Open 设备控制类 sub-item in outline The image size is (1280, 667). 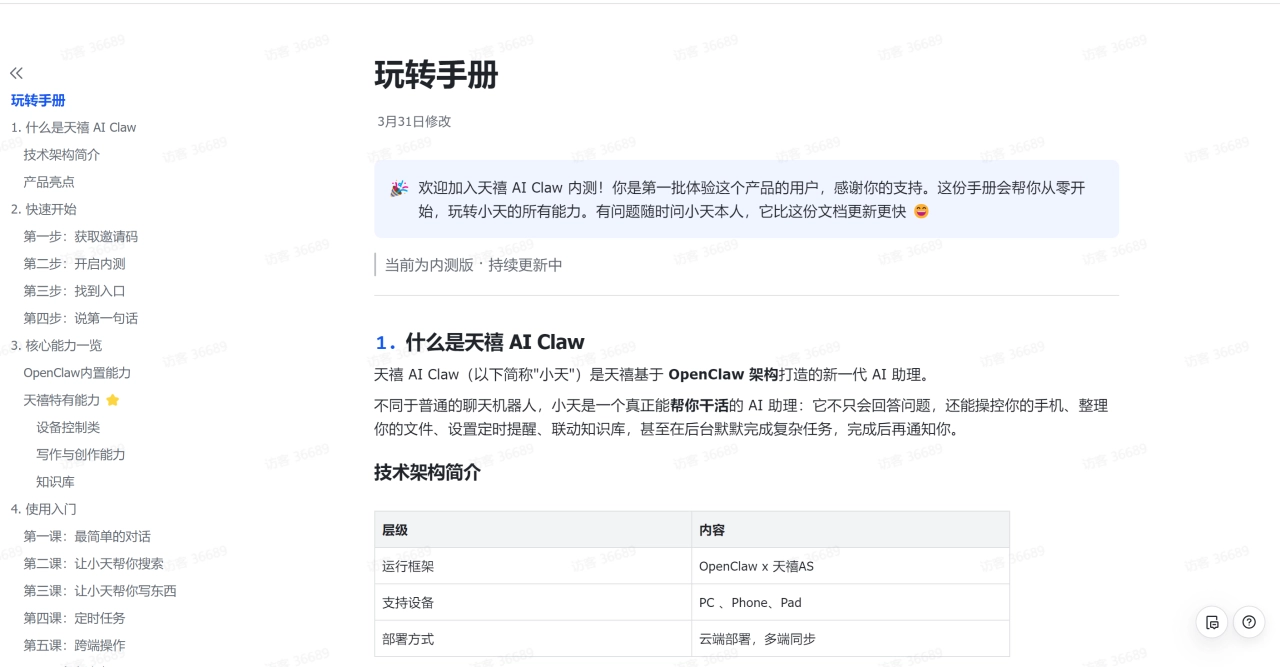tap(68, 427)
